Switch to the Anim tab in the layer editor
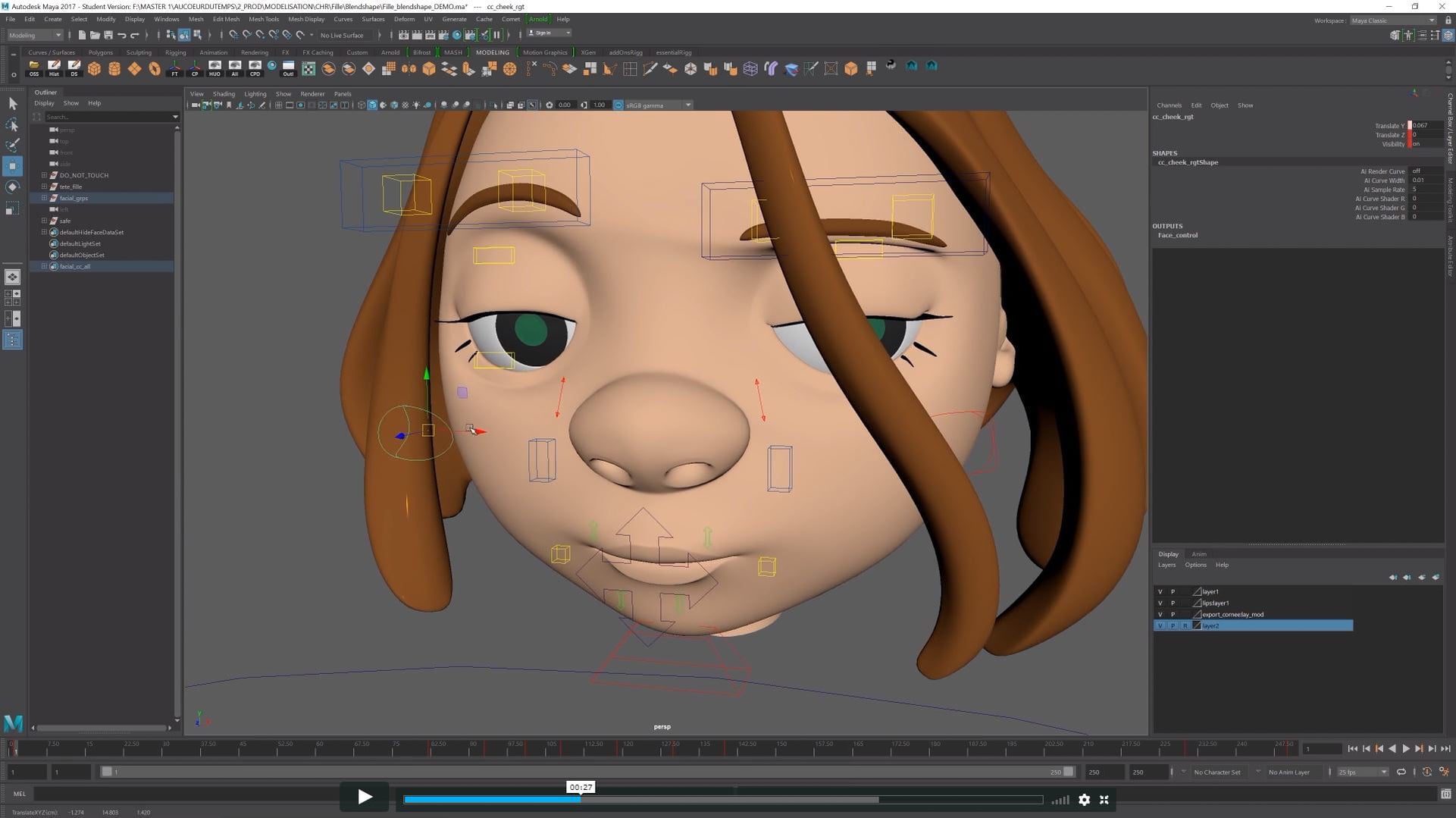1456x818 pixels. click(1199, 554)
